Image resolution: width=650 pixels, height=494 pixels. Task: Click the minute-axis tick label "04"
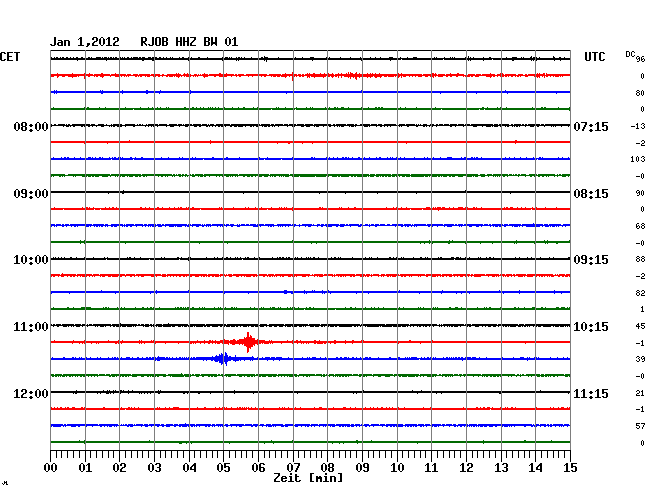[189, 467]
